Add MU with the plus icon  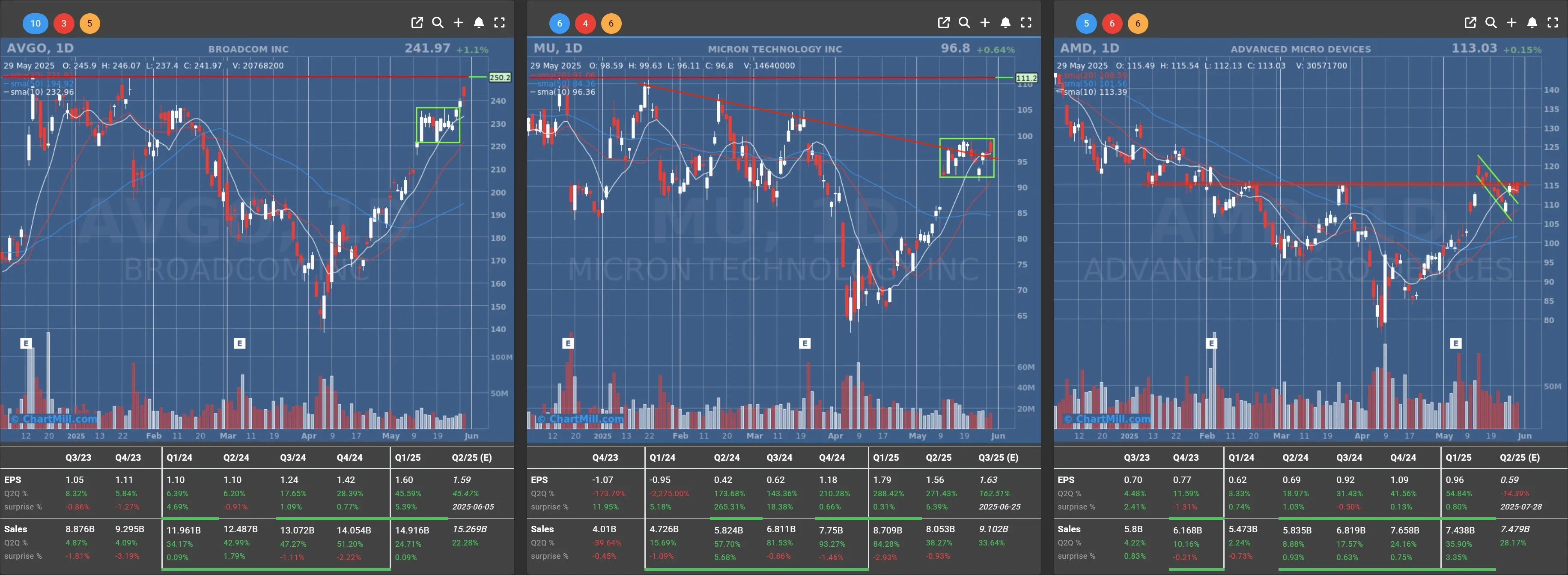(x=985, y=23)
